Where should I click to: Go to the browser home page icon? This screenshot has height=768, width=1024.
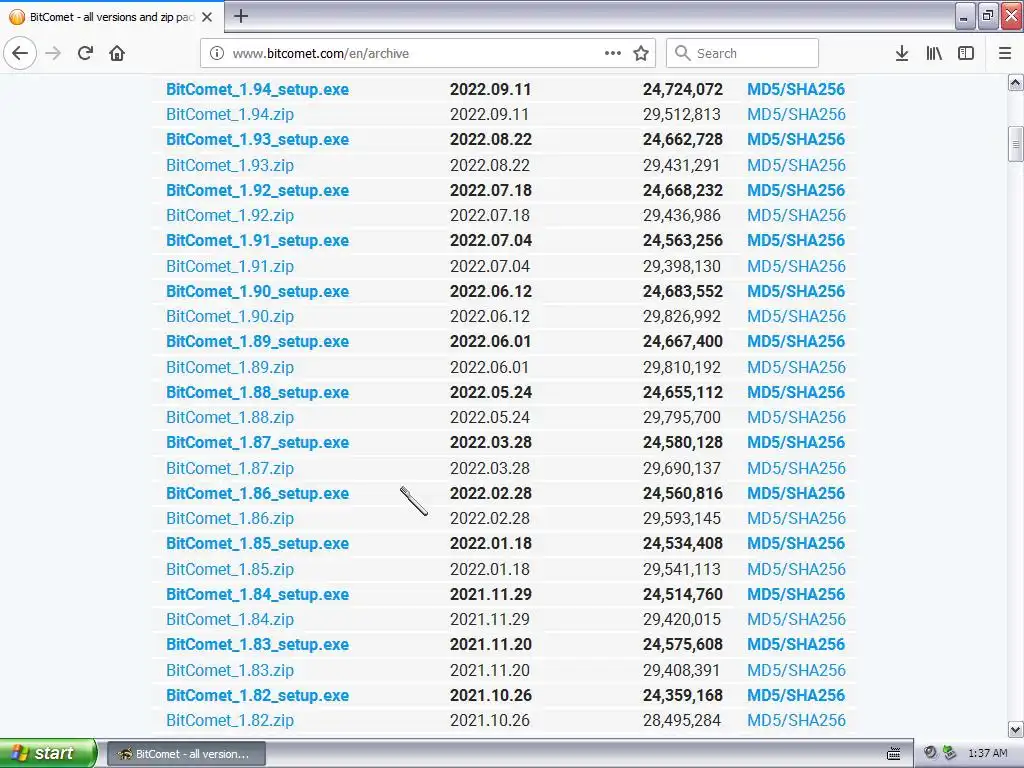117,53
